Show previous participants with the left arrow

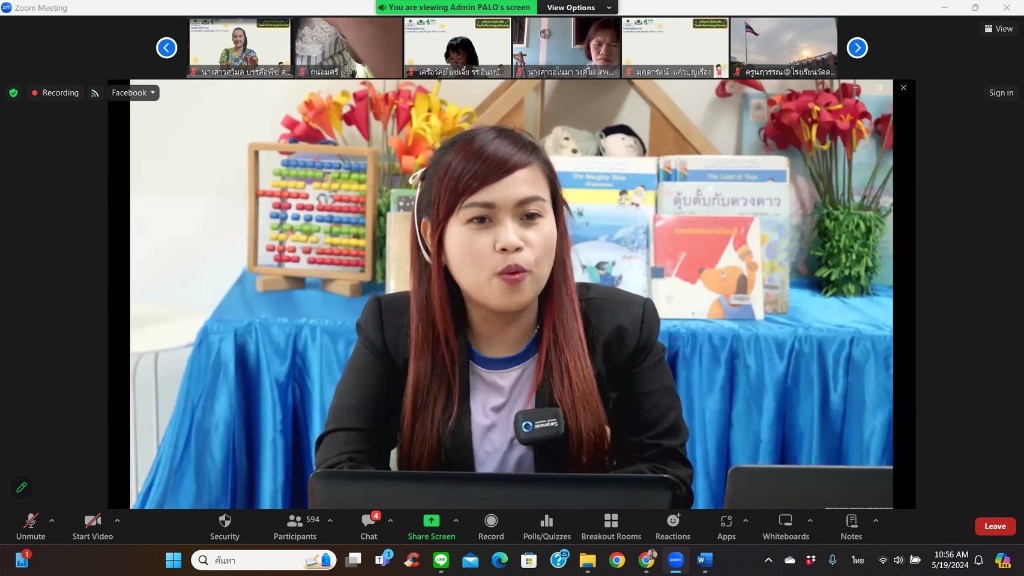click(x=167, y=48)
